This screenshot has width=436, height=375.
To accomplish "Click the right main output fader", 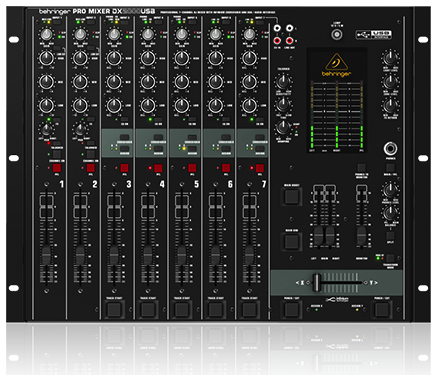I will pyautogui.click(x=330, y=236).
